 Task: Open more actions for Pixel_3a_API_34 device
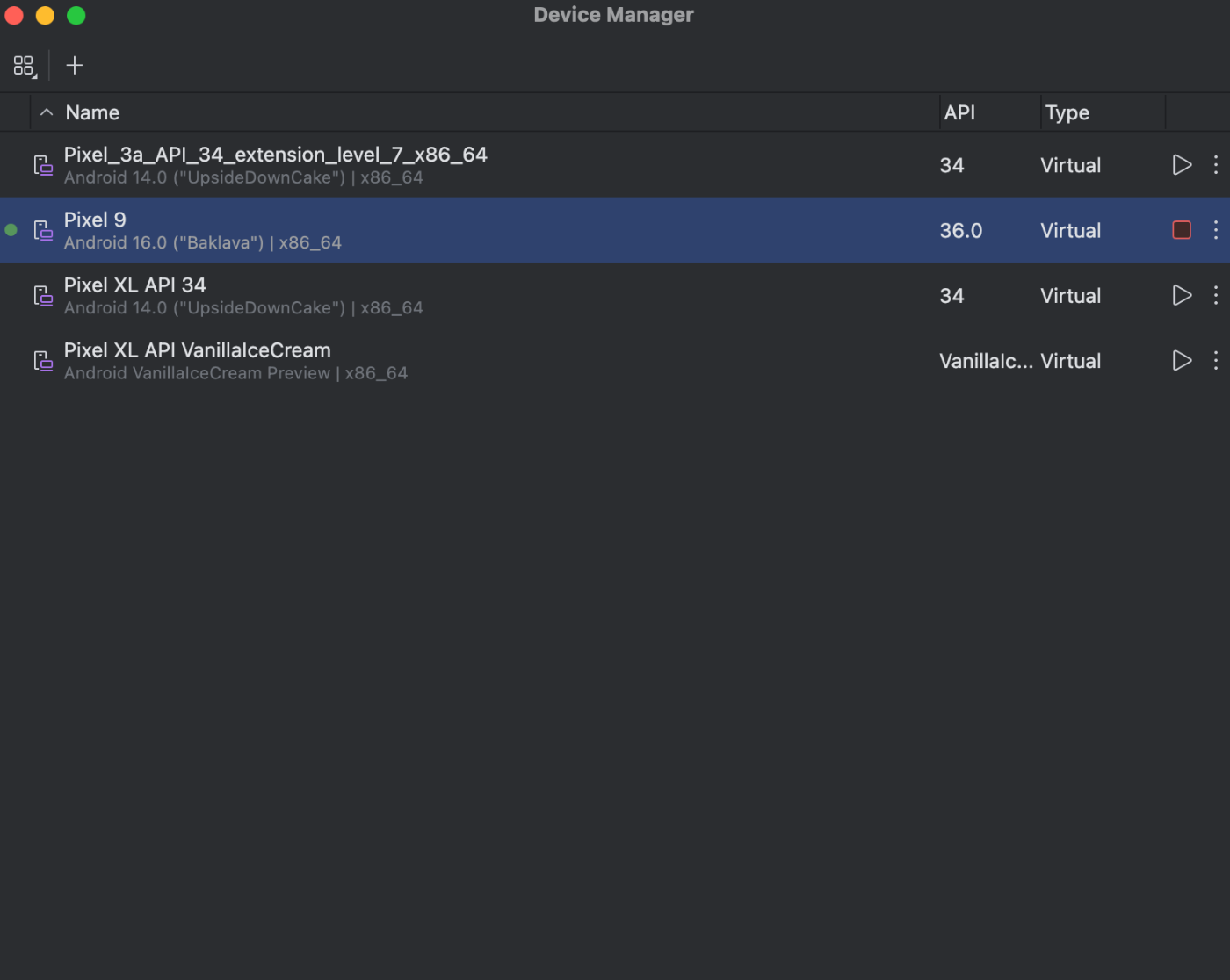point(1216,165)
